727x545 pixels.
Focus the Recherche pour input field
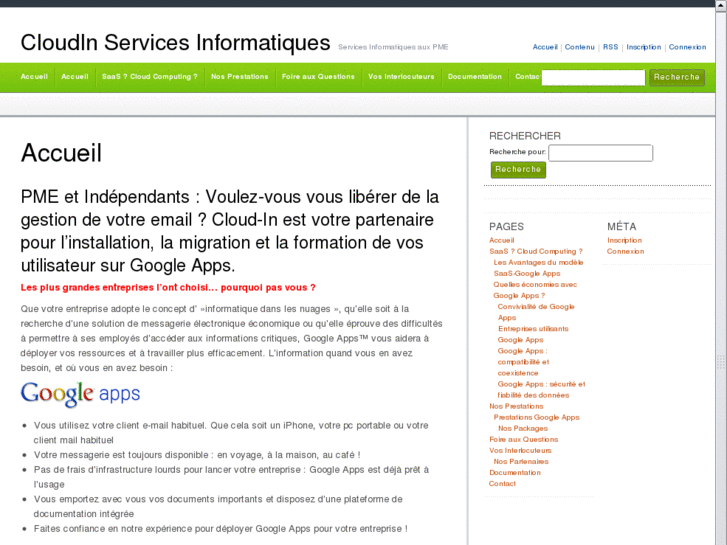click(600, 153)
